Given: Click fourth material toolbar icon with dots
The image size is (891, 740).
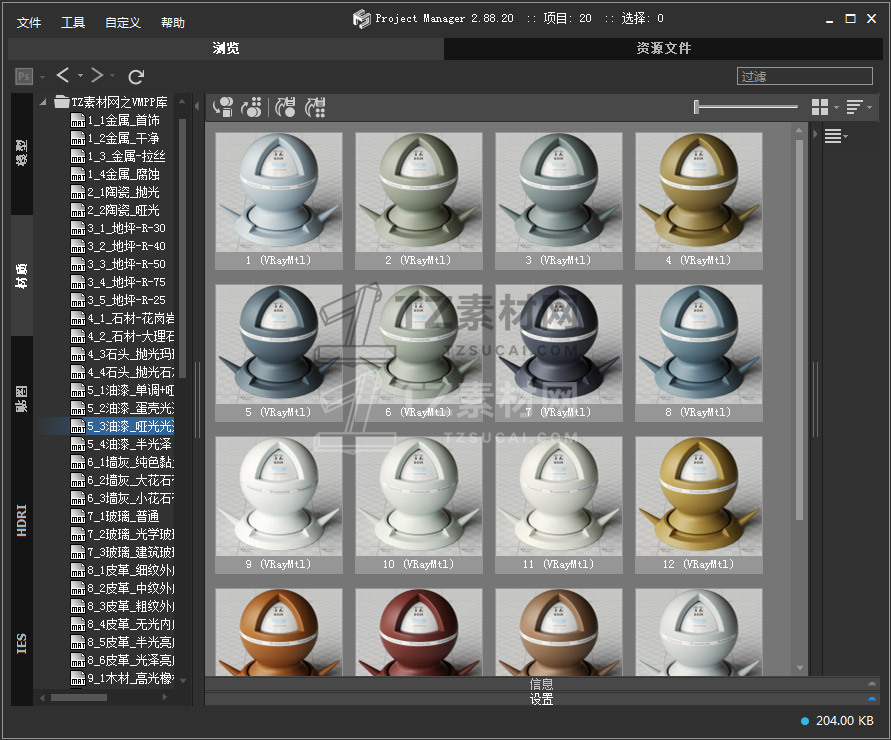Looking at the screenshot, I should coord(316,107).
